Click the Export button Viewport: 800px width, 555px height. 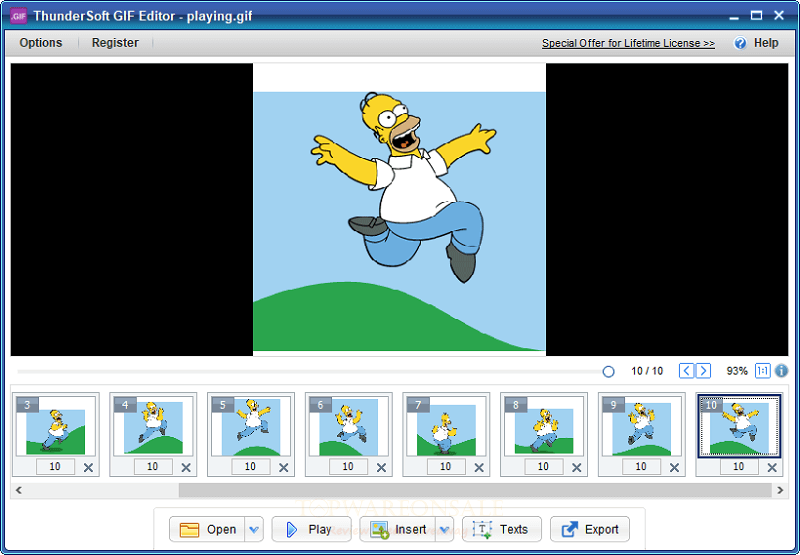tap(590, 529)
